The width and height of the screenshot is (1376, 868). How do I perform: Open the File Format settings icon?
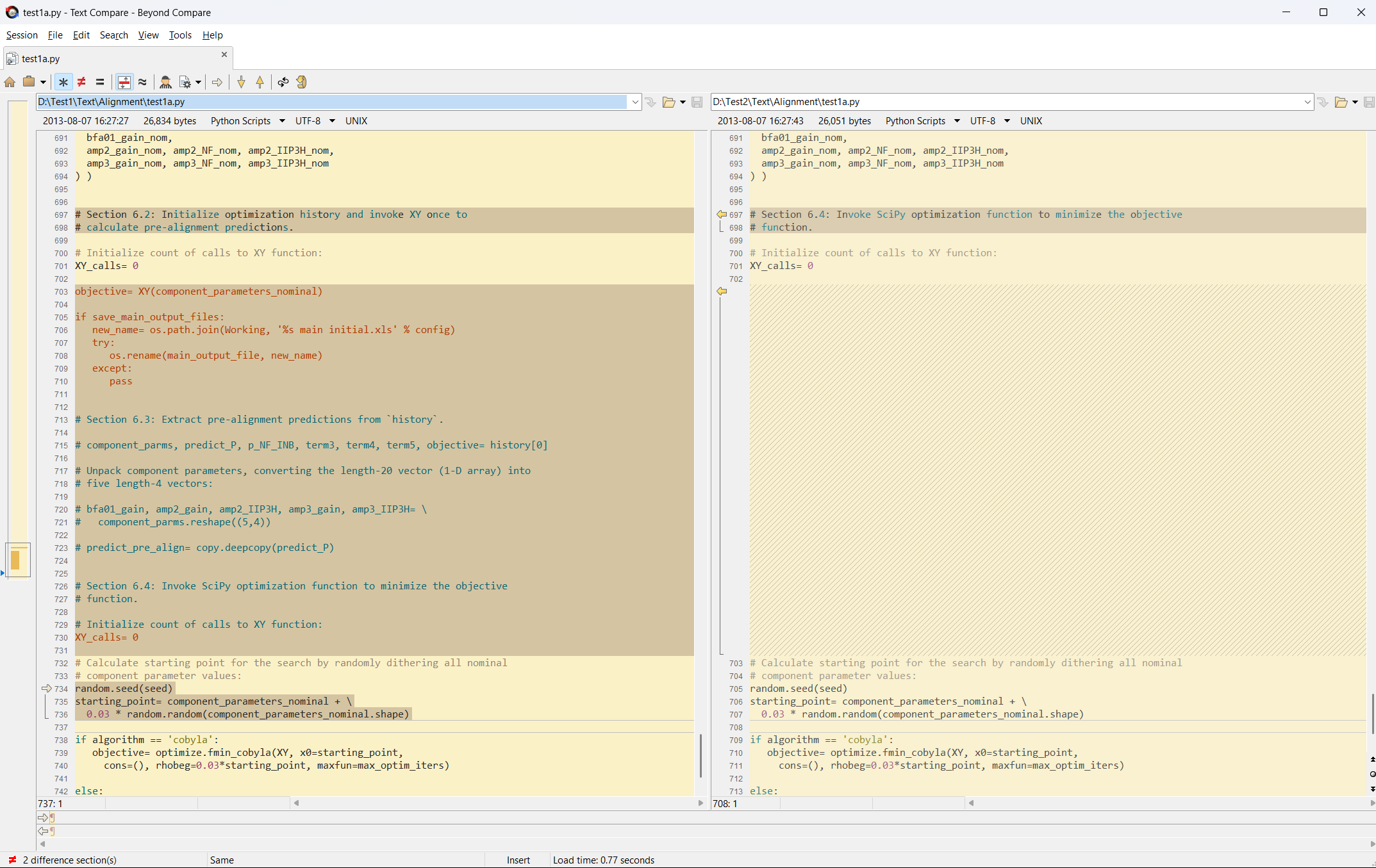185,82
